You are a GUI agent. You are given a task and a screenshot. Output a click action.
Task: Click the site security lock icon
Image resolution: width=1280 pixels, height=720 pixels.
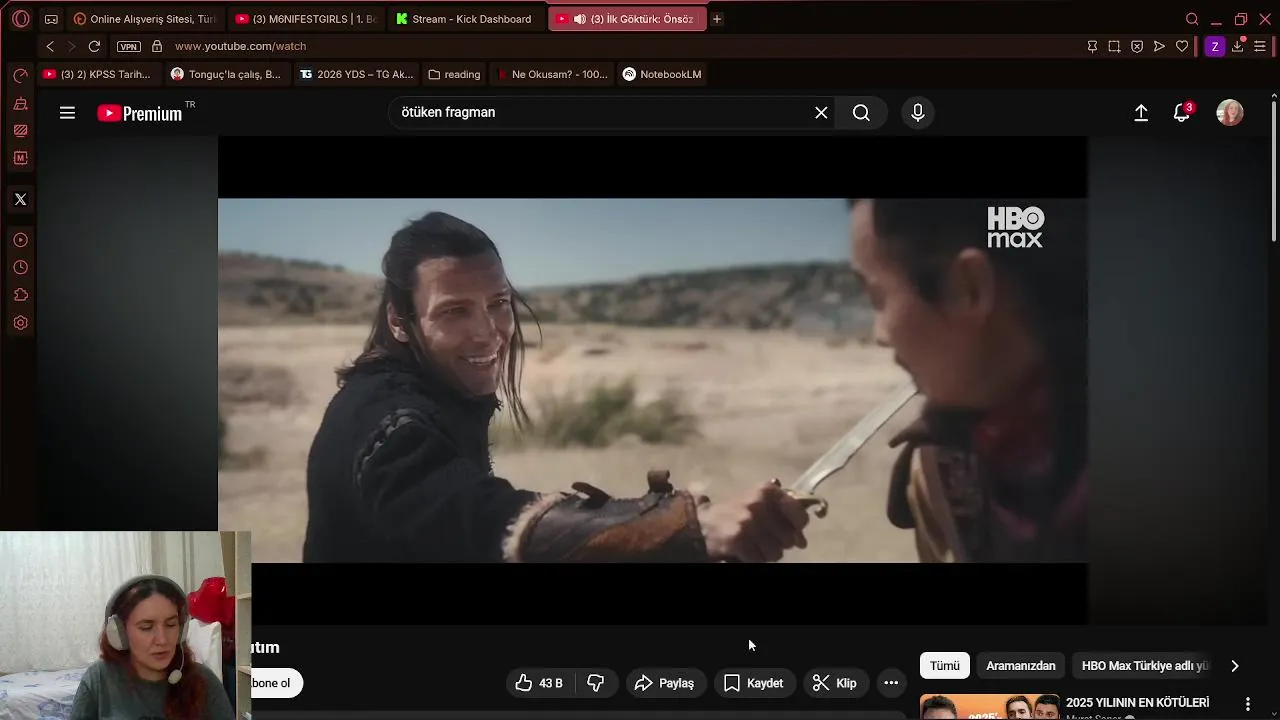[x=157, y=46]
